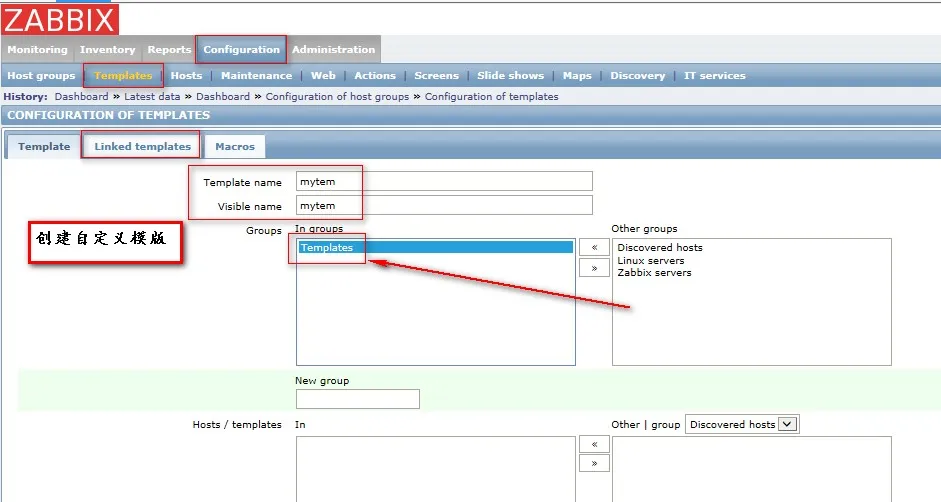Open the Slide shows submenu

point(511,76)
